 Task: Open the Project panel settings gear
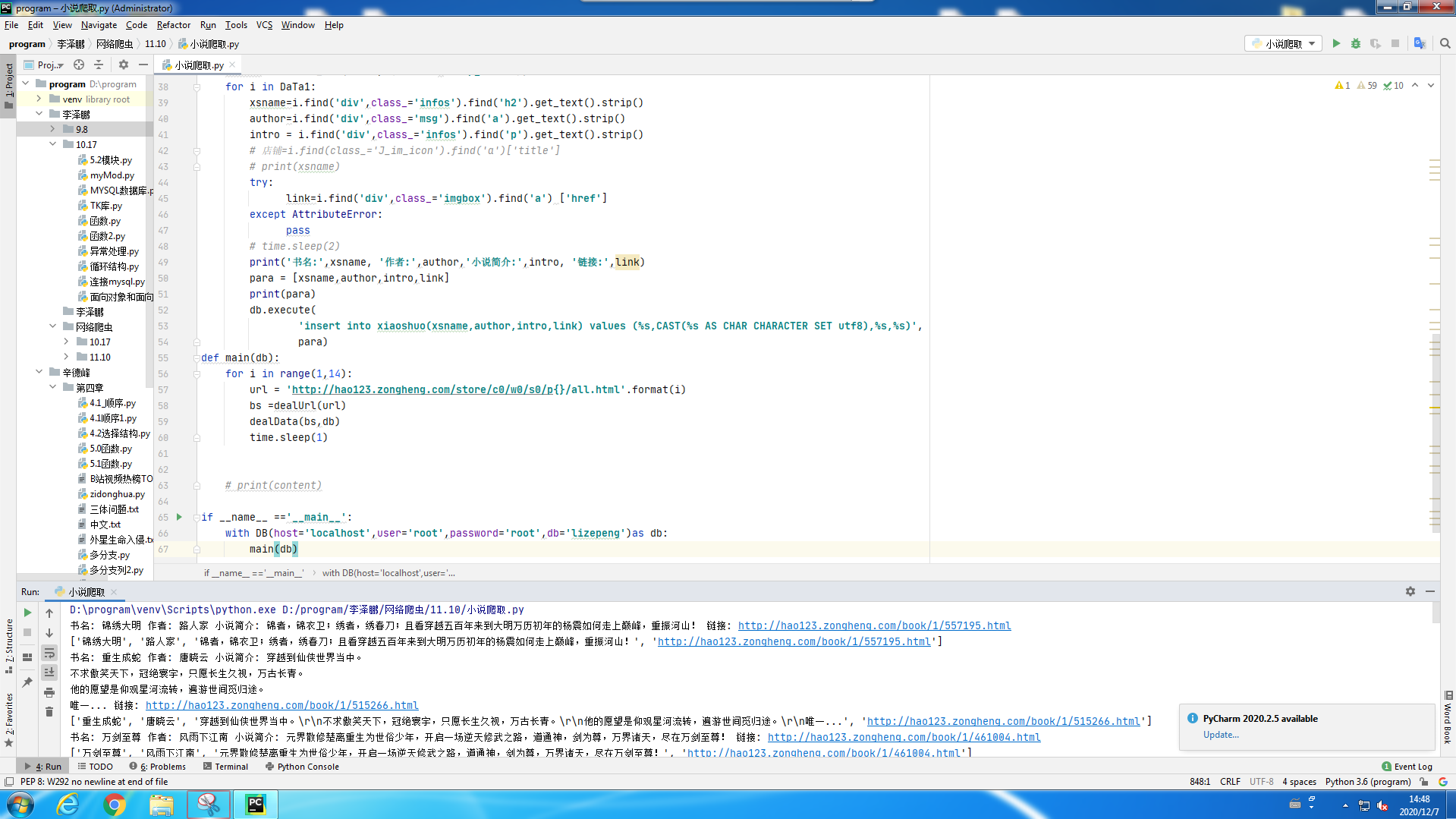click(124, 65)
